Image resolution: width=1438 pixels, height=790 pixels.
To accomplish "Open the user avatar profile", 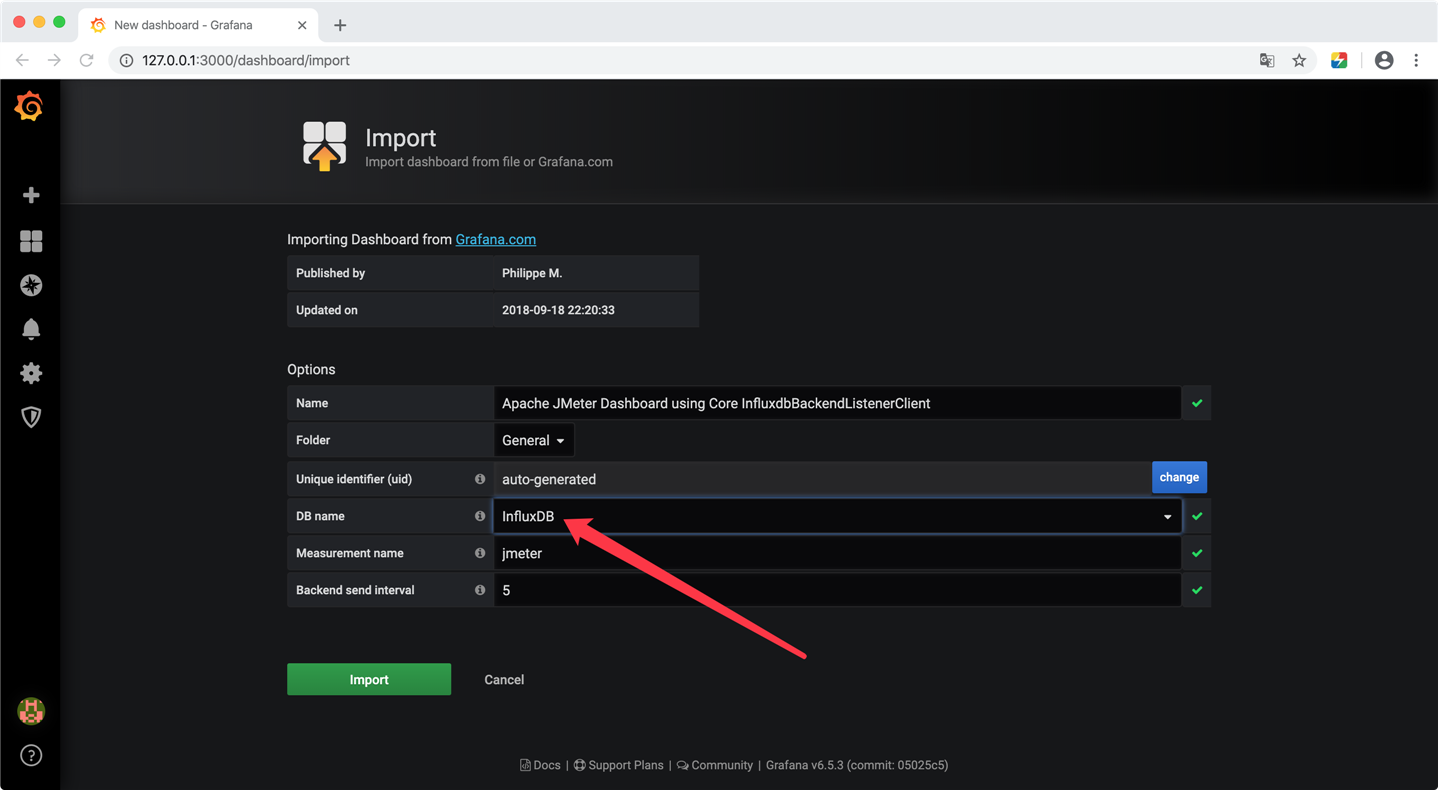I will click(x=31, y=711).
